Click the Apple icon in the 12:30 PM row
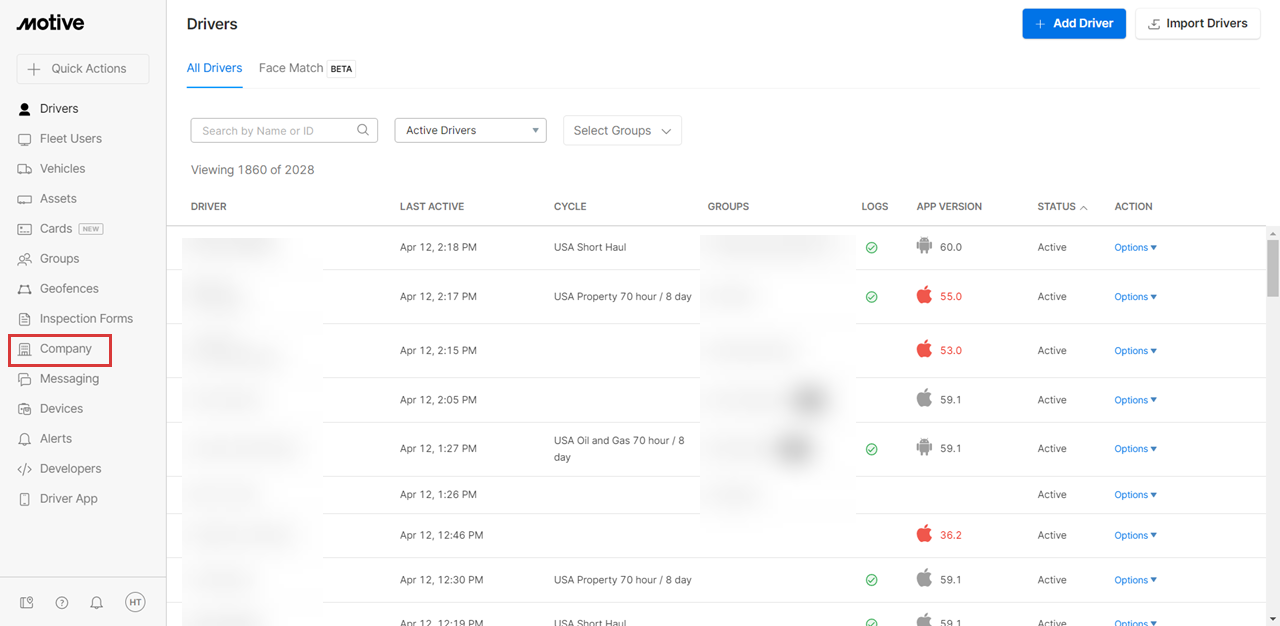Image resolution: width=1280 pixels, height=626 pixels. 924,578
